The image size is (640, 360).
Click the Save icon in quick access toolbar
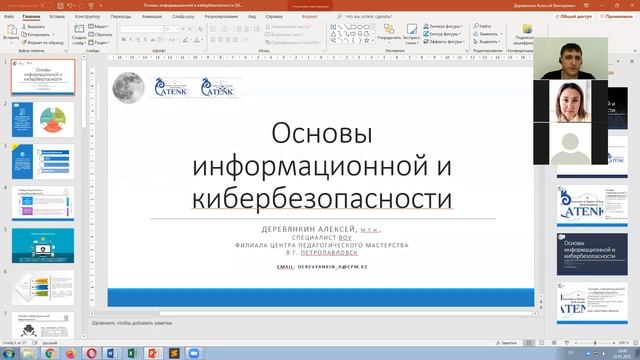pos(60,6)
